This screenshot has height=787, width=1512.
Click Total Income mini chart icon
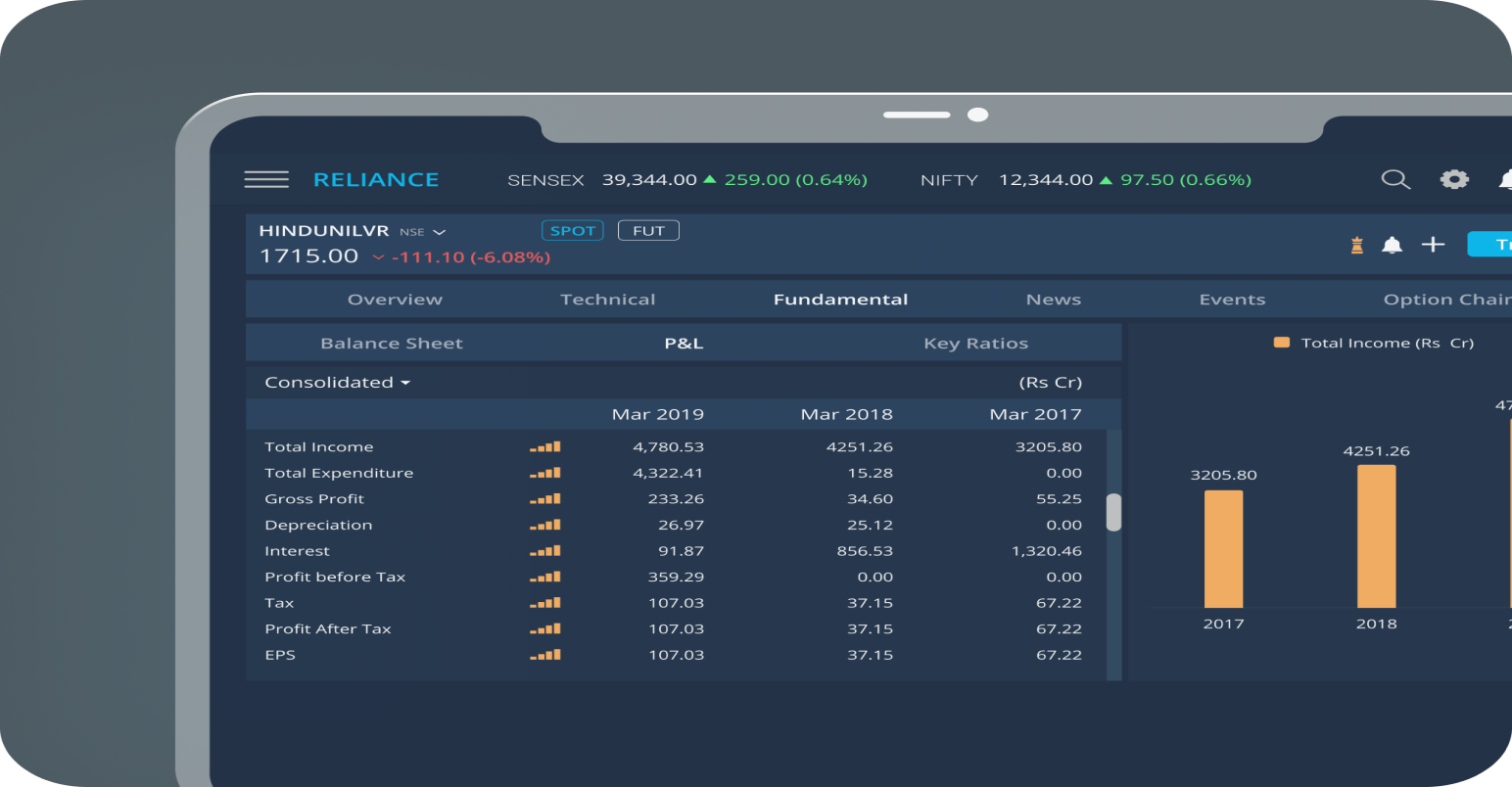[x=545, y=447]
